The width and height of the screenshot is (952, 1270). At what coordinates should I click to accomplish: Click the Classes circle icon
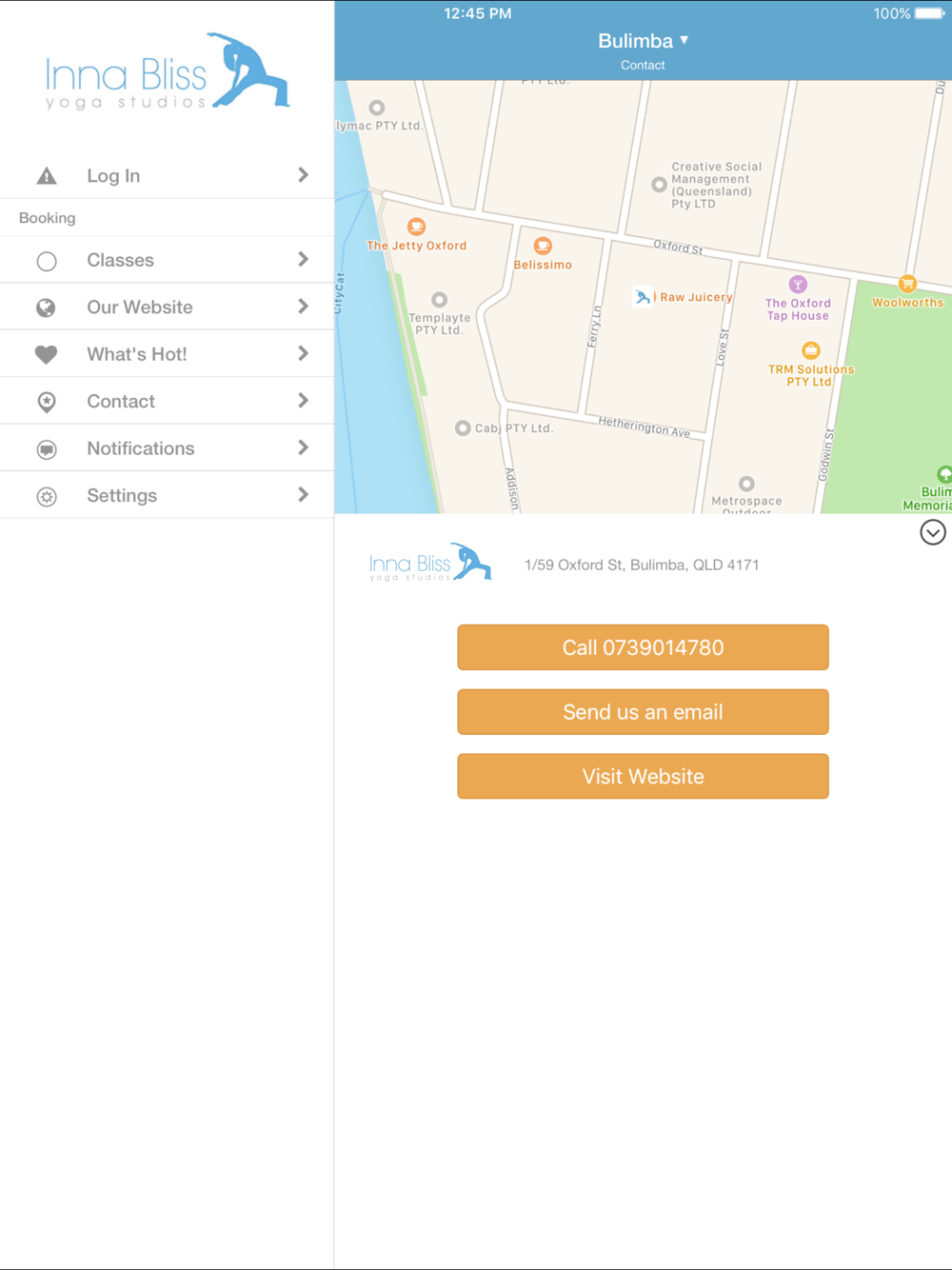coord(47,261)
